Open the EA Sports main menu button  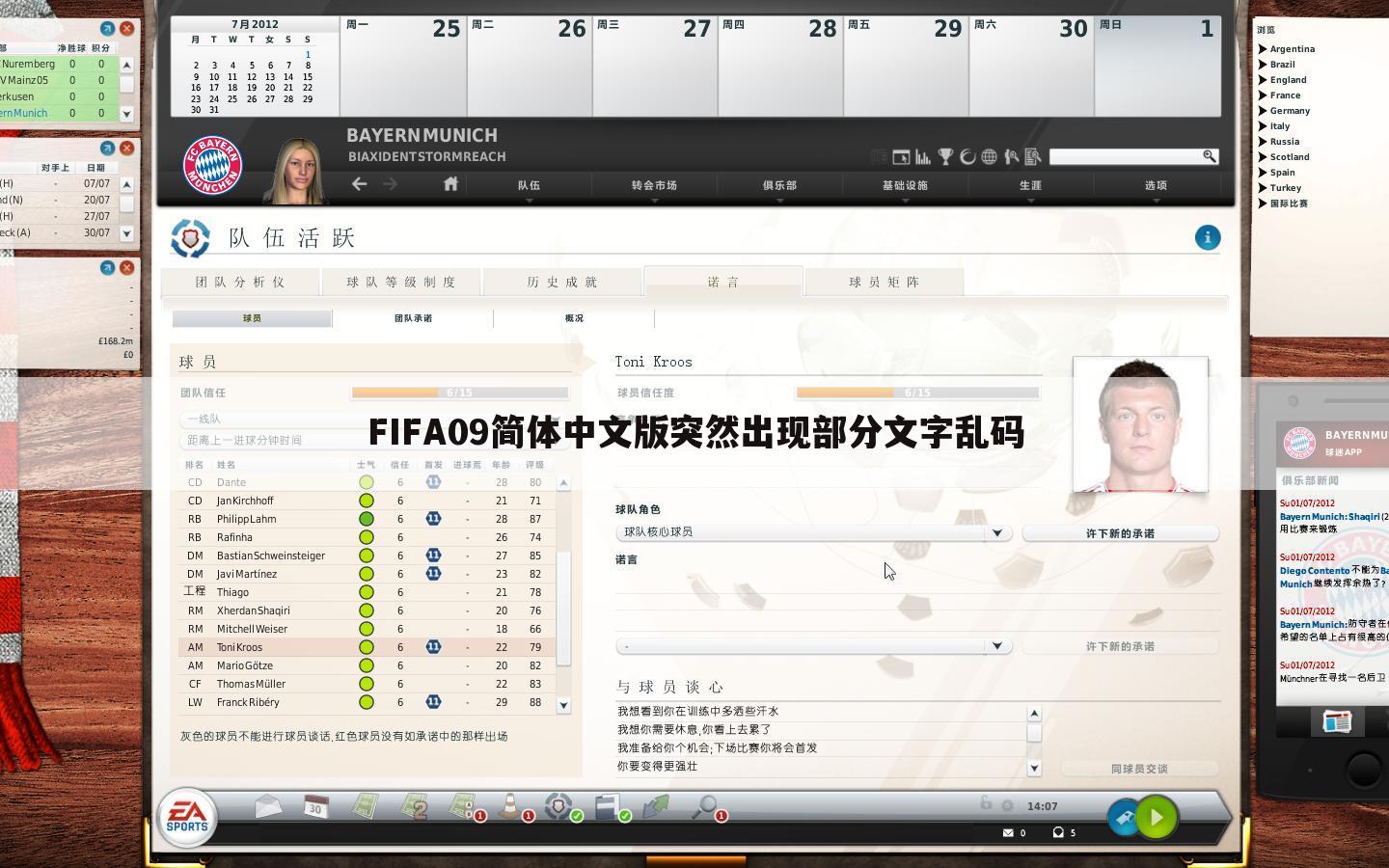pos(187,817)
